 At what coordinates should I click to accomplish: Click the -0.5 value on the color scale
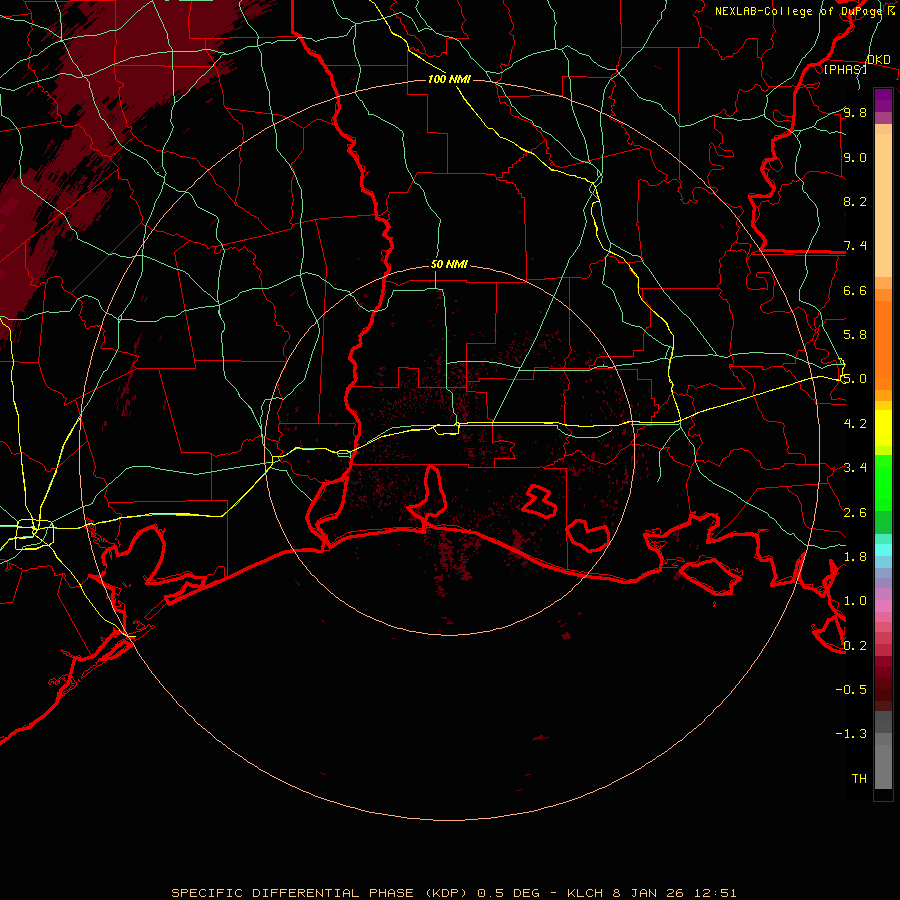pyautogui.click(x=851, y=690)
